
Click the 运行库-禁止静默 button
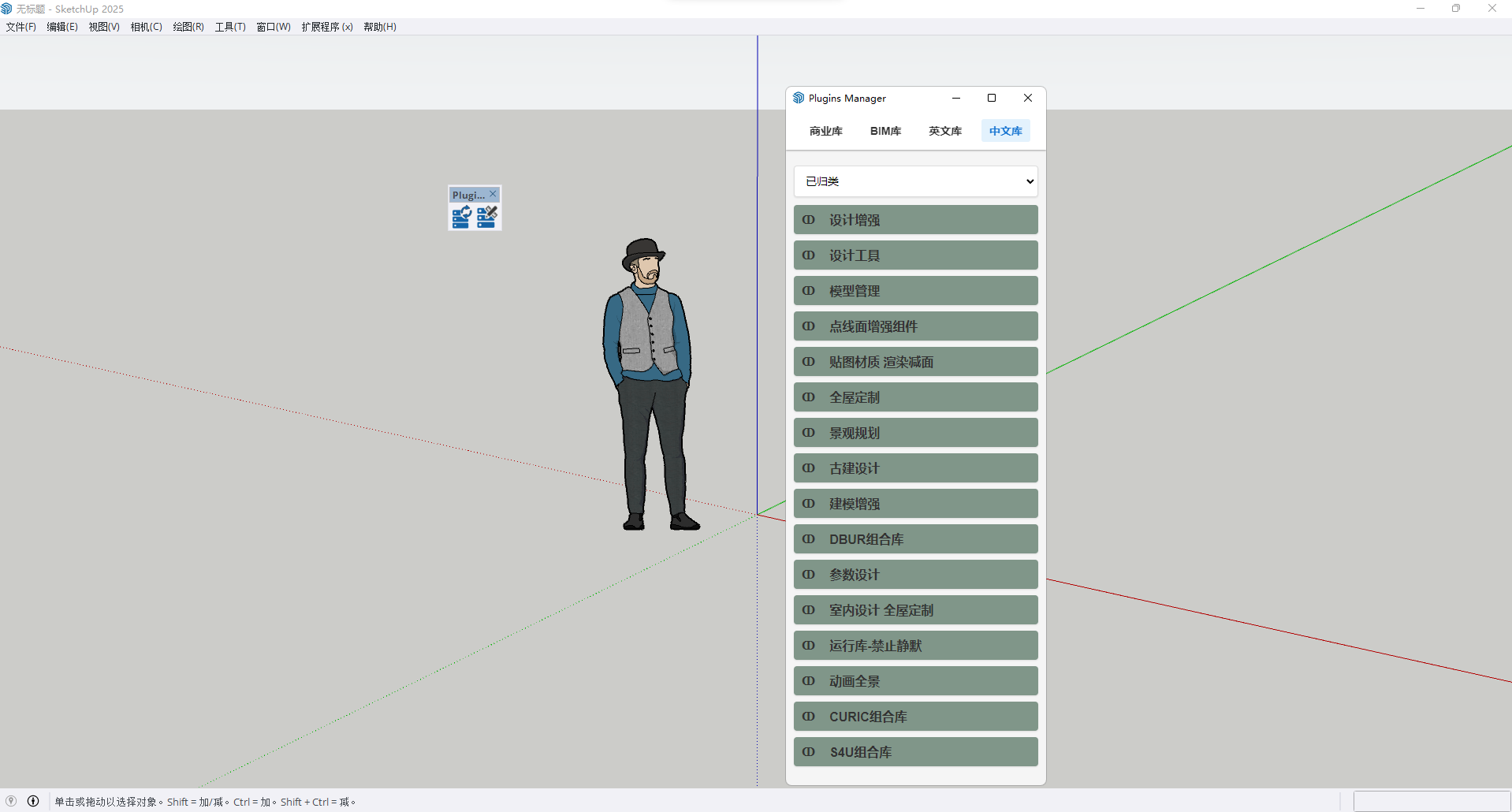click(x=915, y=646)
